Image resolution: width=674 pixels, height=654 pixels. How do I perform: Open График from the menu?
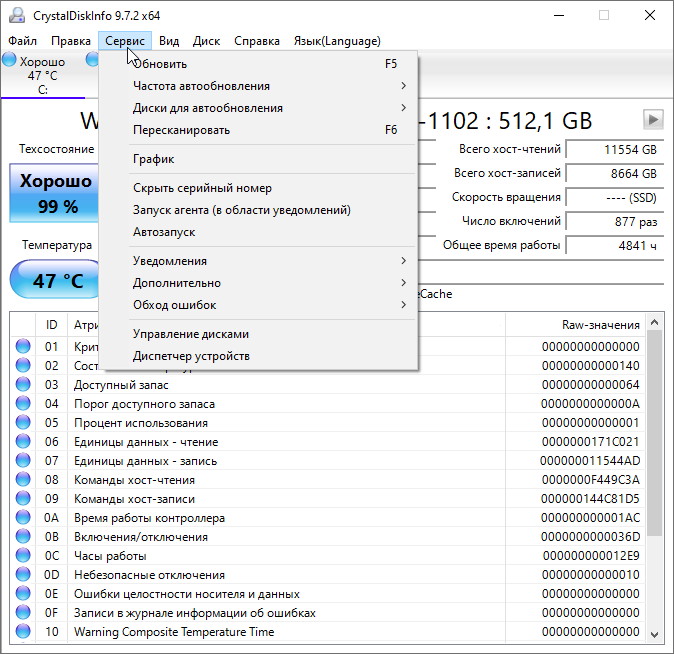click(258, 159)
